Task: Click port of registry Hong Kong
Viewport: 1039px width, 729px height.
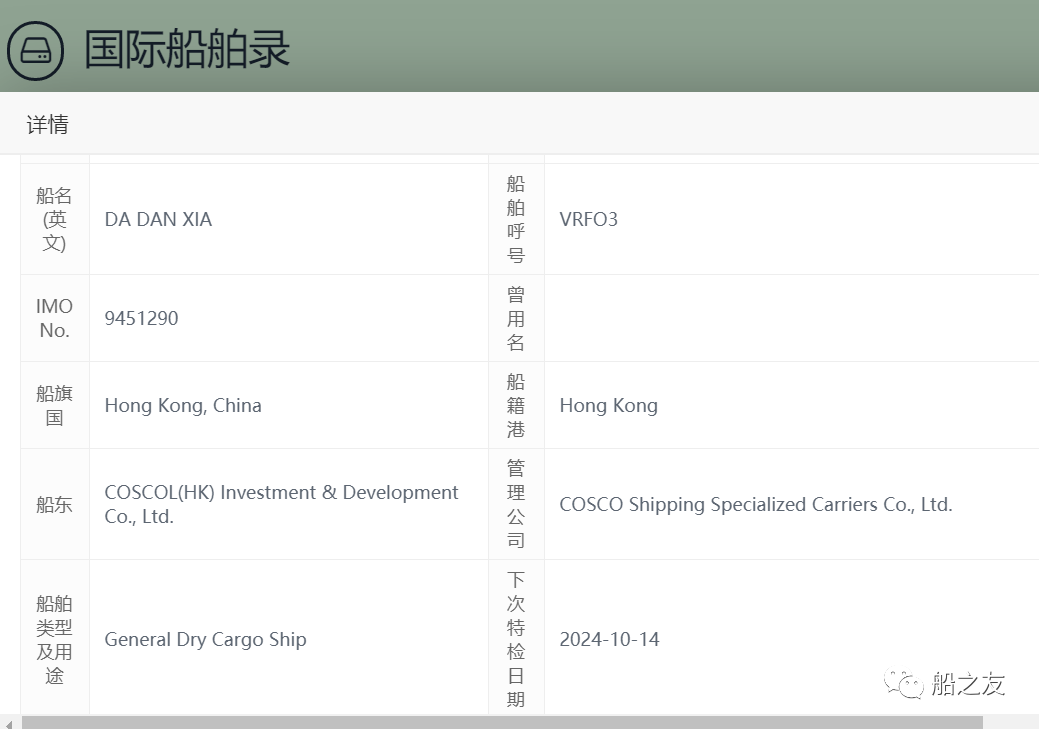Action: (608, 405)
